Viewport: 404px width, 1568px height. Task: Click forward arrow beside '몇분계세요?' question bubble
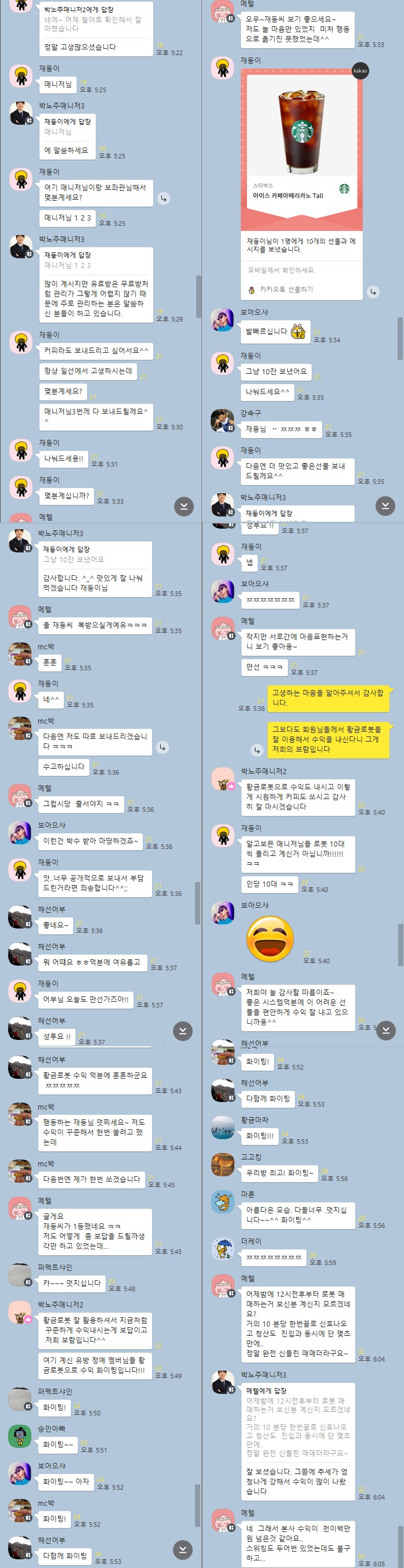[x=163, y=198]
